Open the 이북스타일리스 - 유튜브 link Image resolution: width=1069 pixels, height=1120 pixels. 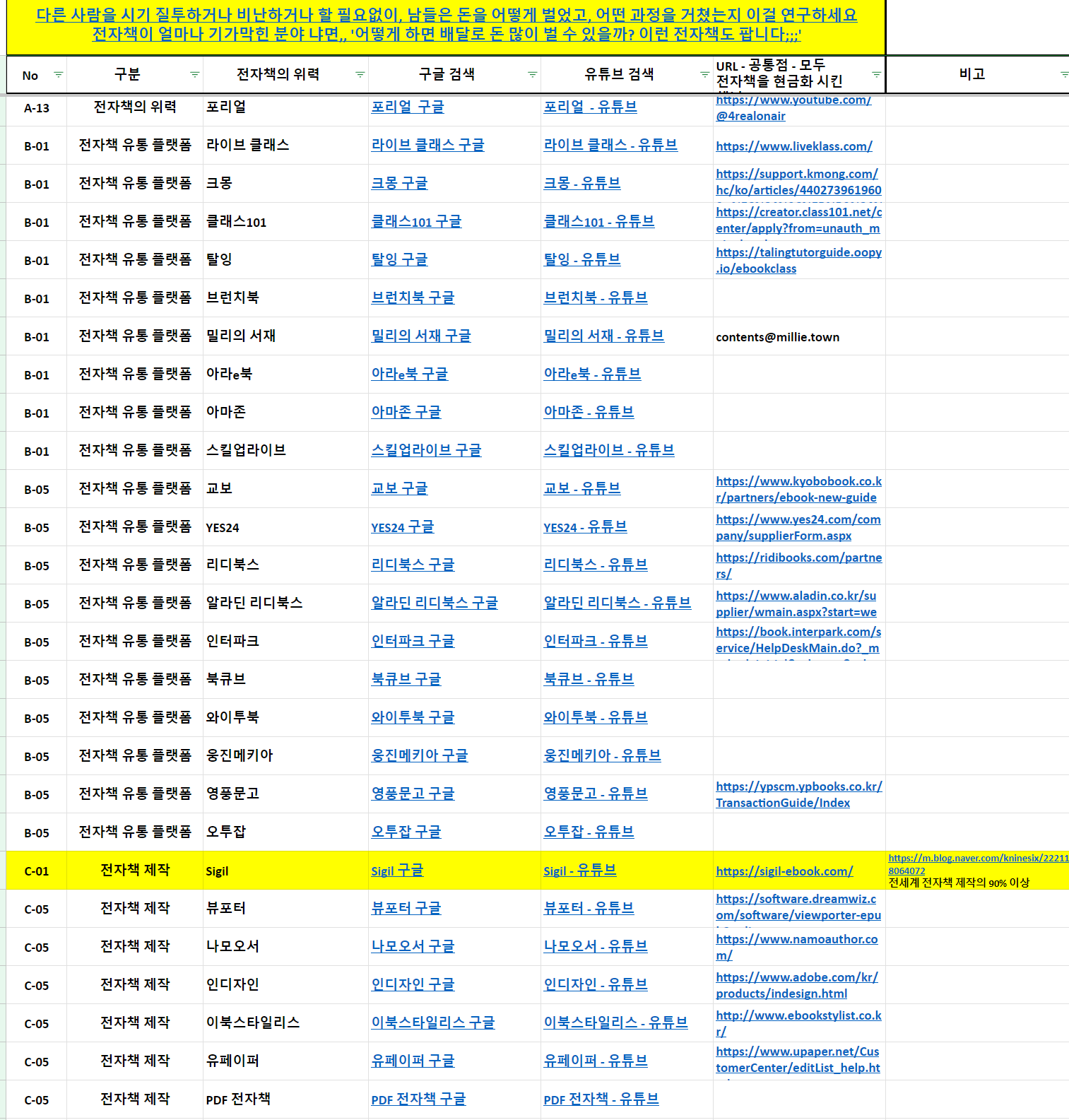coord(615,1022)
